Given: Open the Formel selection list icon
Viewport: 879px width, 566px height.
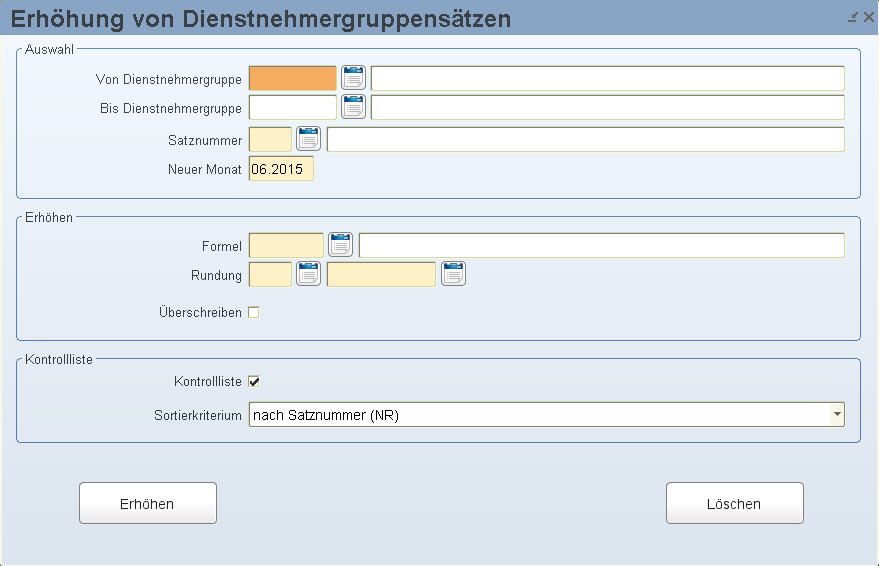Looking at the screenshot, I should [341, 245].
